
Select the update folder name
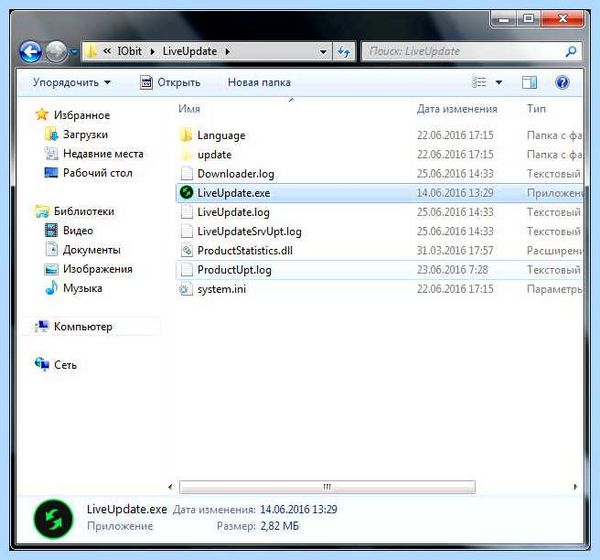(214, 155)
